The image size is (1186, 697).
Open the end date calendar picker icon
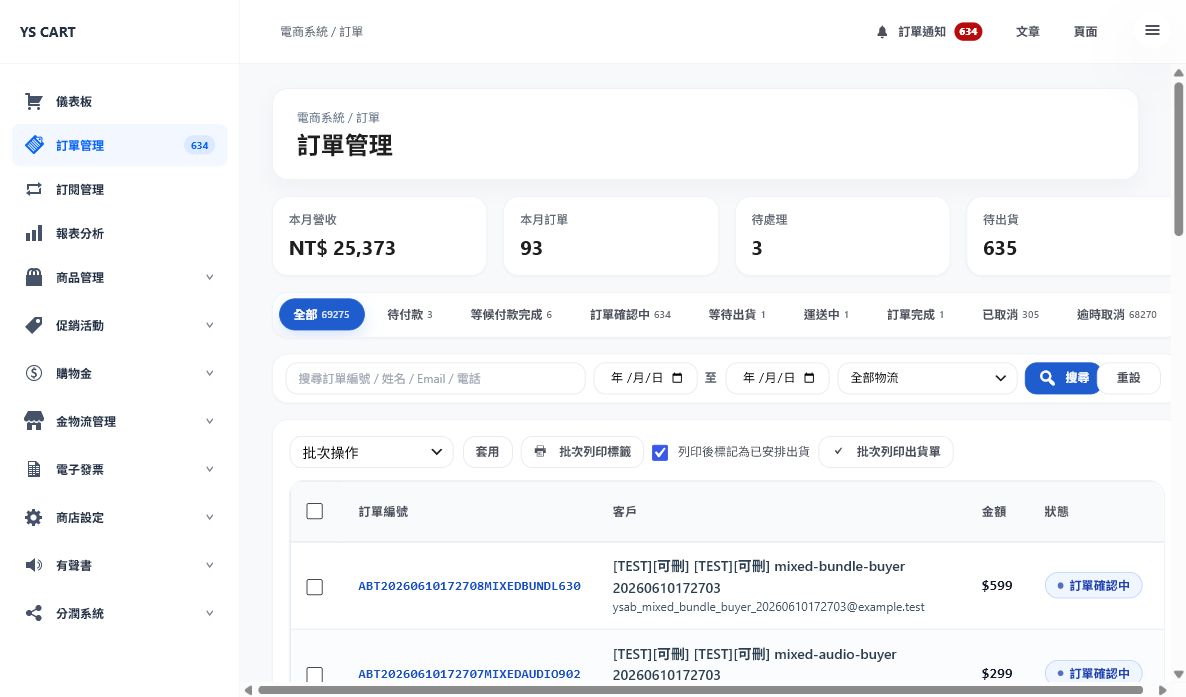(x=809, y=378)
